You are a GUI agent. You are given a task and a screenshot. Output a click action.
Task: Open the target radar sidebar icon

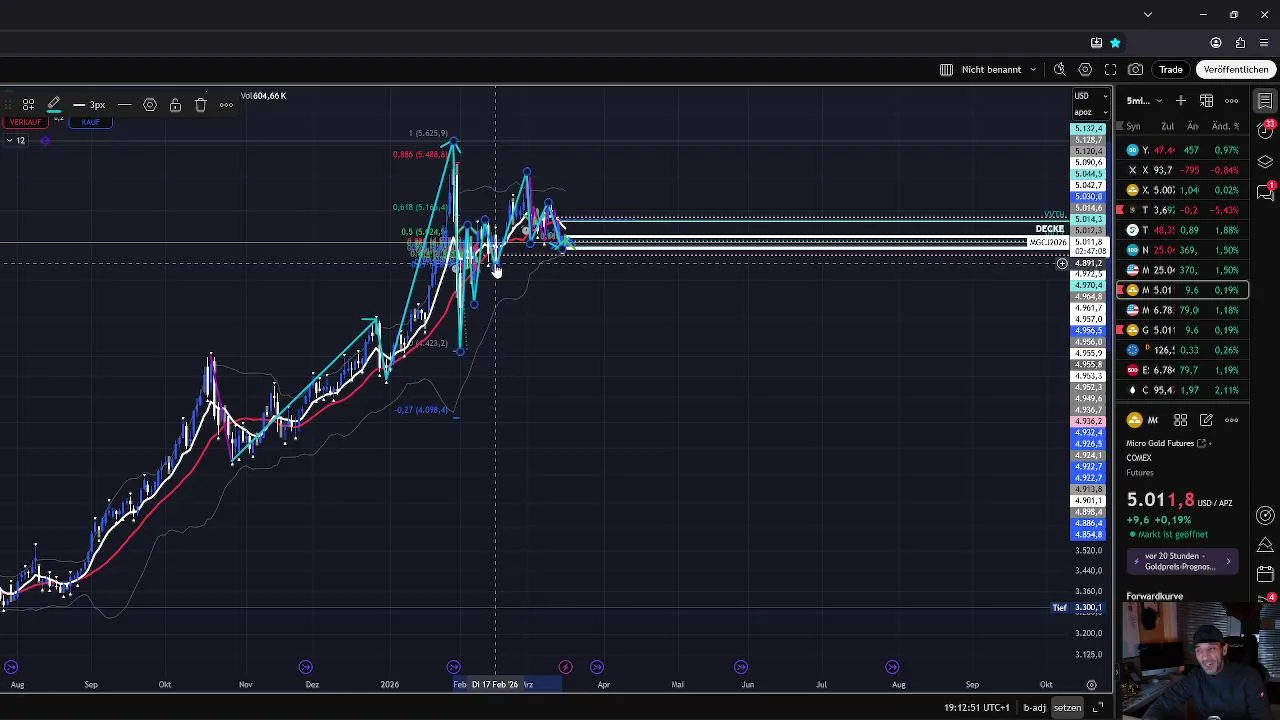coord(1265,516)
